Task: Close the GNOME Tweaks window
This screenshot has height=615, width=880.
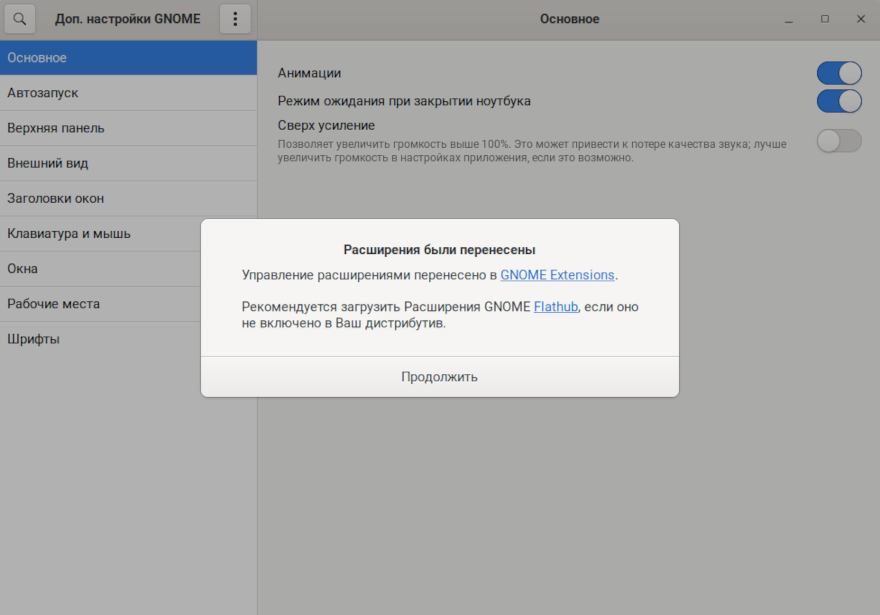Action: coord(860,19)
